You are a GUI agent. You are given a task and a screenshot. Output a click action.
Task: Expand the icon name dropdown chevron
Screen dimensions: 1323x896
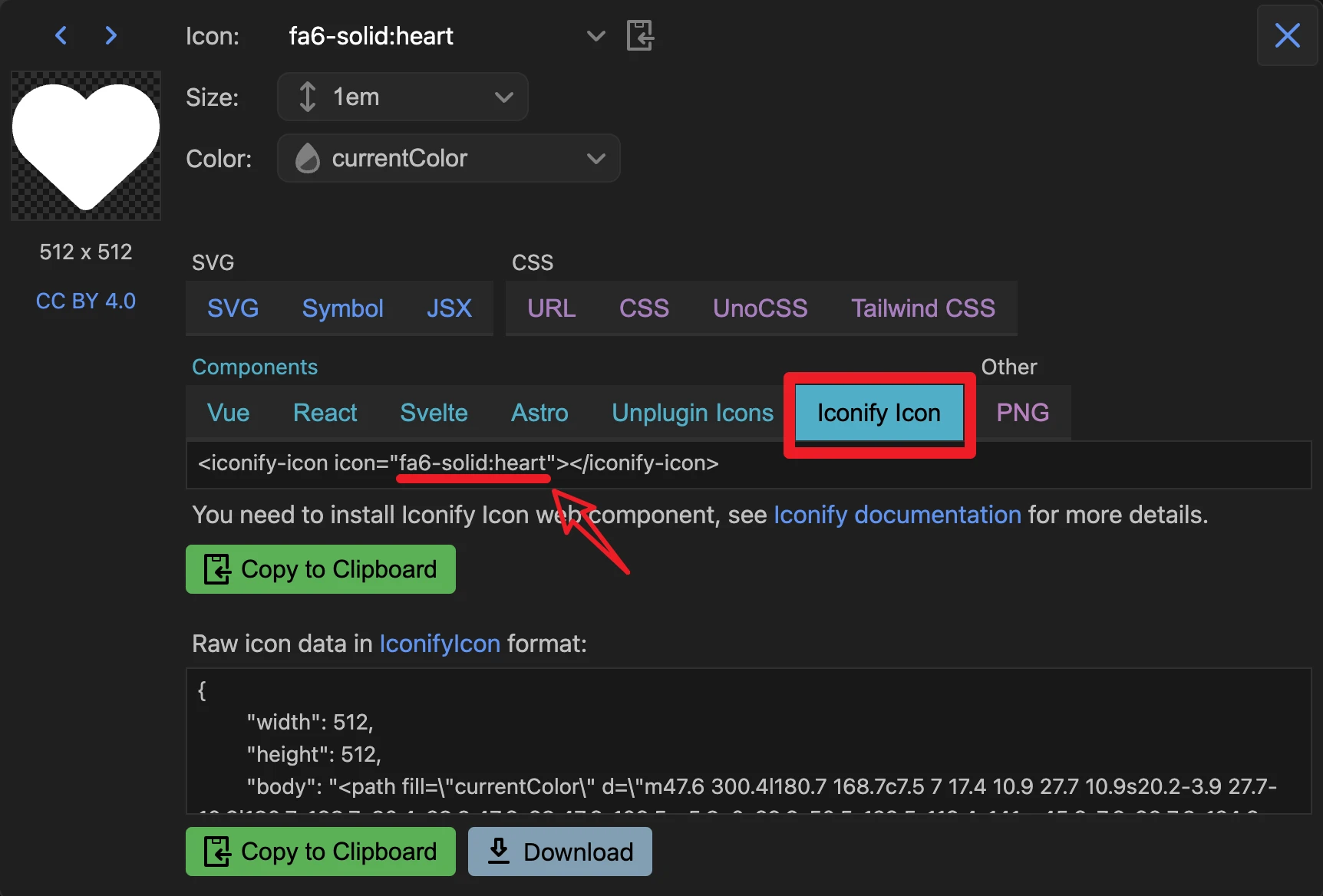596,35
